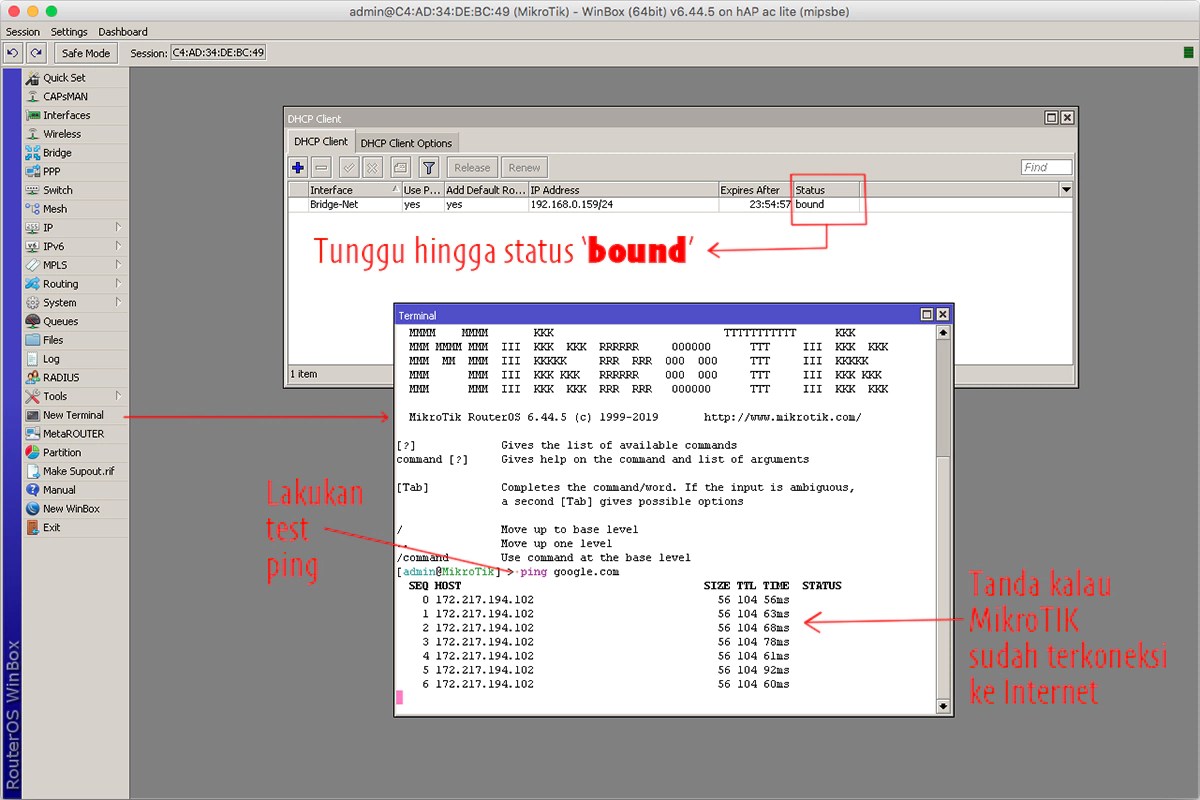Click the Terminal window title bar
Screen dimensions: 1200x800
(x=656, y=315)
